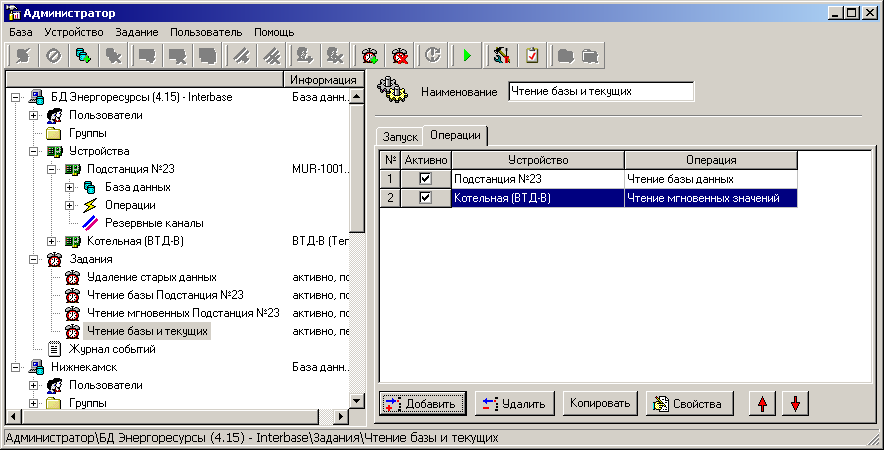This screenshot has width=884, height=450.
Task: Click the Чтение базы данных operation cell
Action: click(x=711, y=179)
